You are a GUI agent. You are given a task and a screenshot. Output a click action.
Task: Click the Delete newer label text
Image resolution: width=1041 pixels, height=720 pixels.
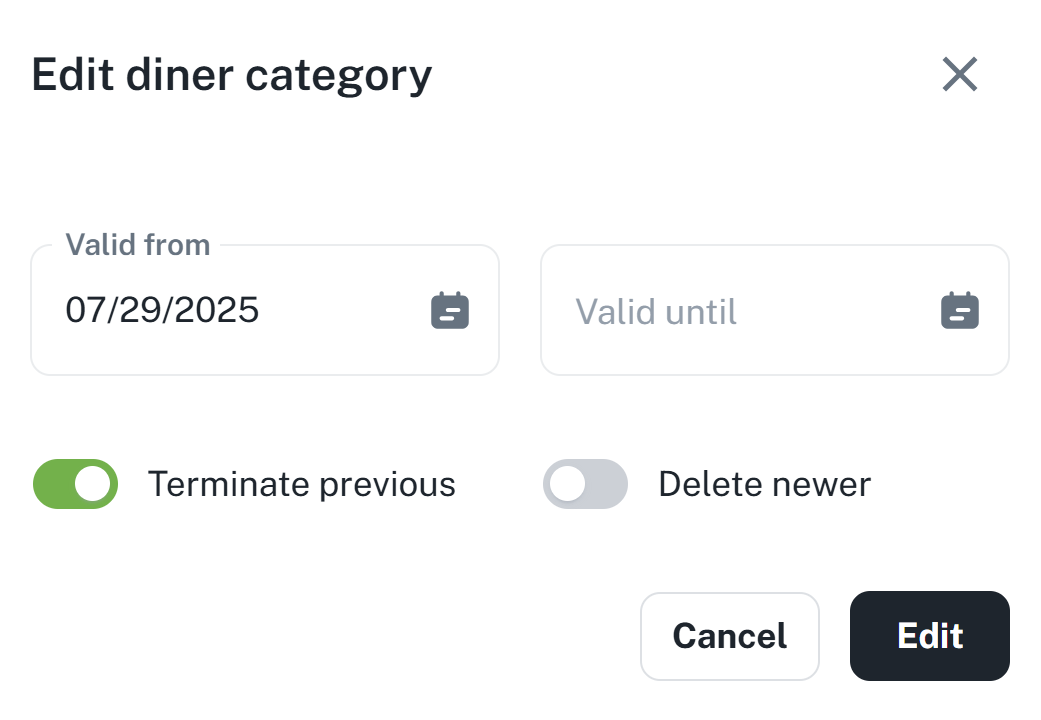point(765,485)
